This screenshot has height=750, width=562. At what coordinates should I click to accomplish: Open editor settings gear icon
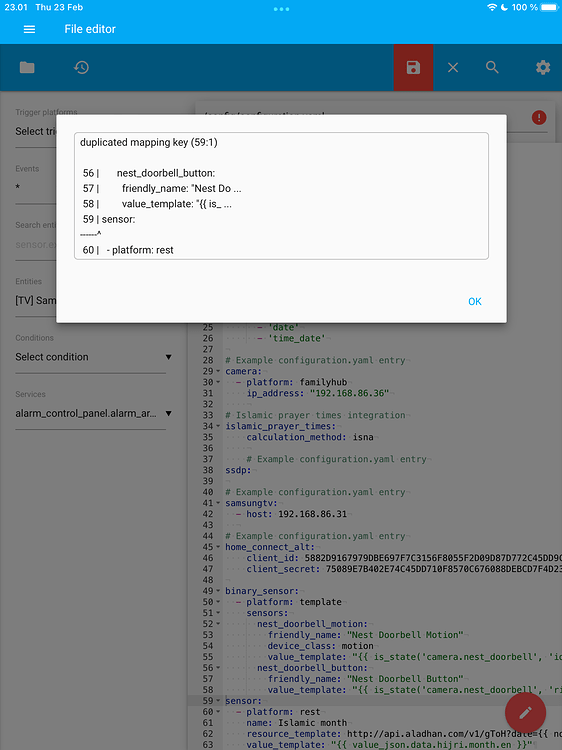coord(543,67)
